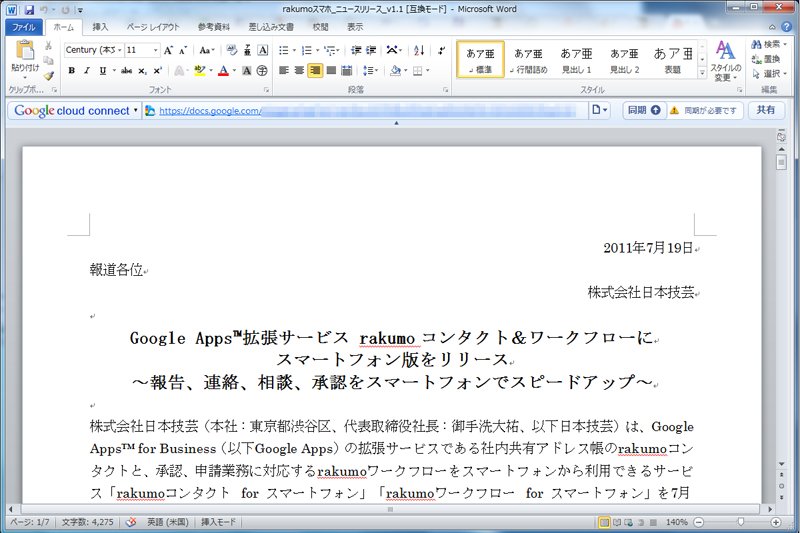Toggle Align Left
The image size is (800, 533).
pos(284,70)
